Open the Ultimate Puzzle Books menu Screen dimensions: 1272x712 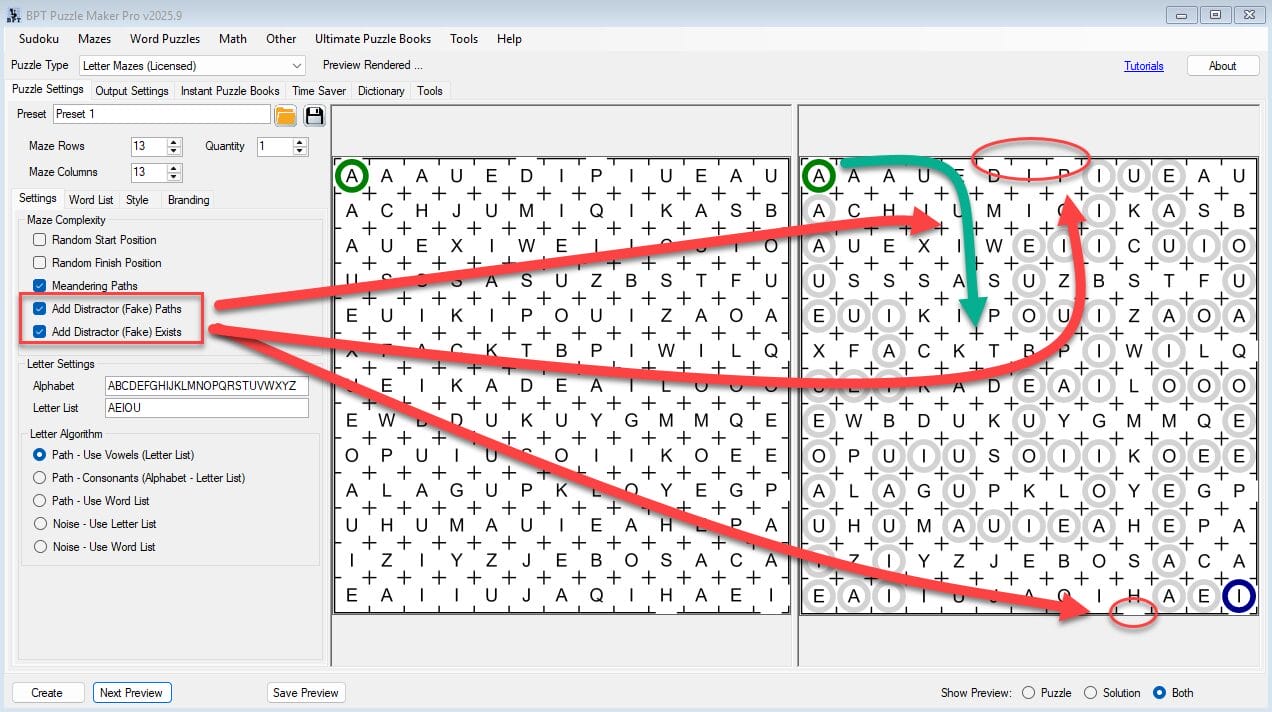(x=373, y=39)
